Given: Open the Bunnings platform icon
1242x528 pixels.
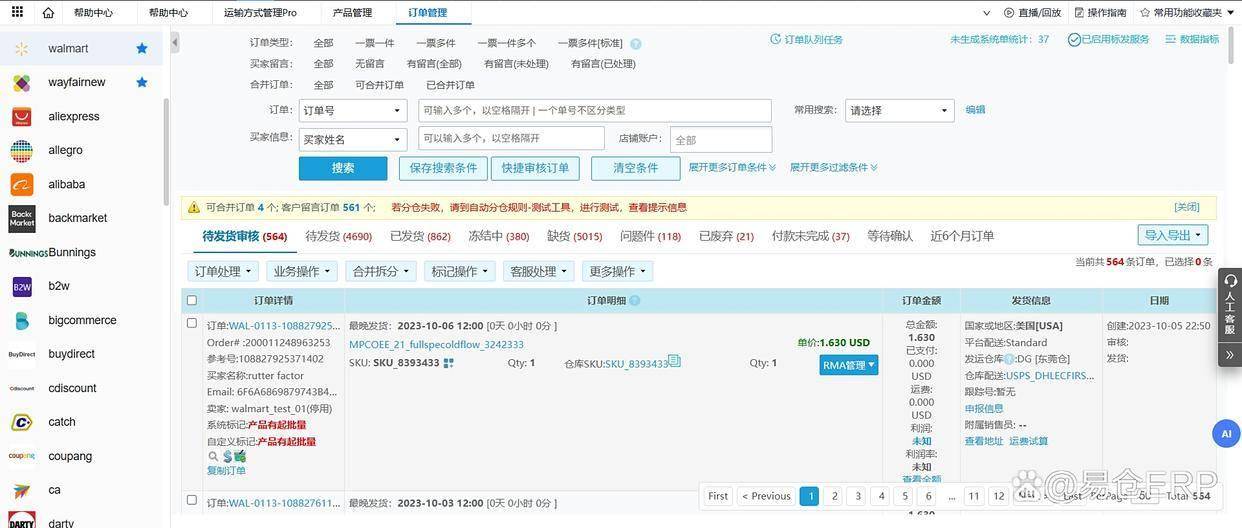Looking at the screenshot, I should coord(28,252).
